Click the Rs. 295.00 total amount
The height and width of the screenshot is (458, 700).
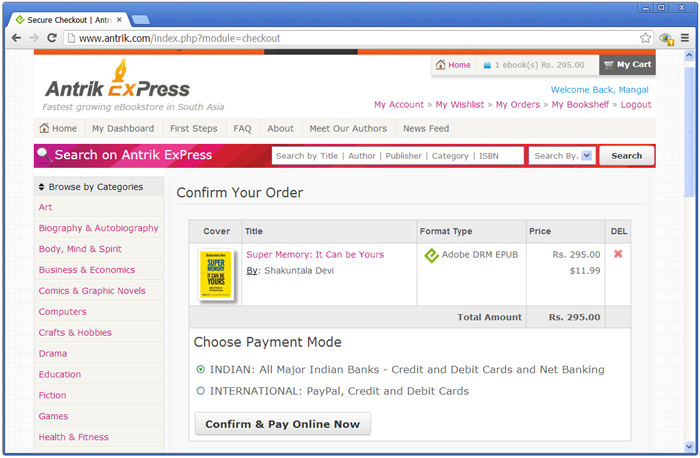tap(574, 317)
